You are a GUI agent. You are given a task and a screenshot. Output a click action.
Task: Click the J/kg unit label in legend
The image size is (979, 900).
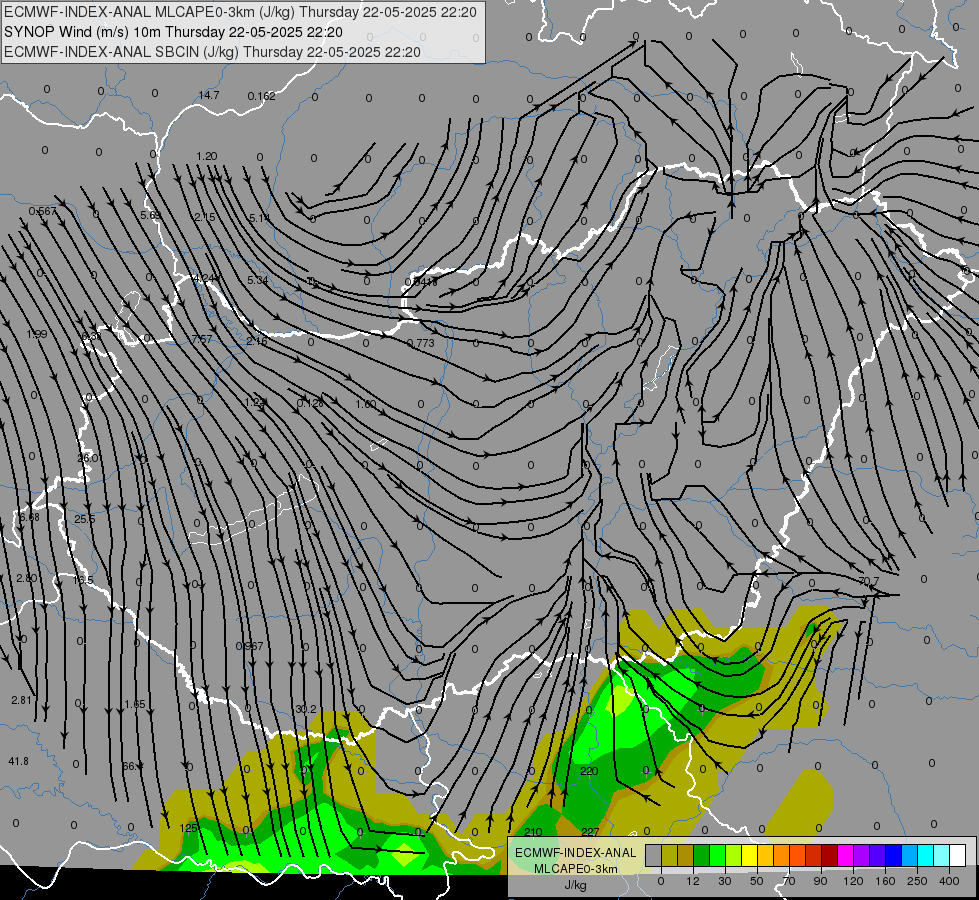point(576,885)
